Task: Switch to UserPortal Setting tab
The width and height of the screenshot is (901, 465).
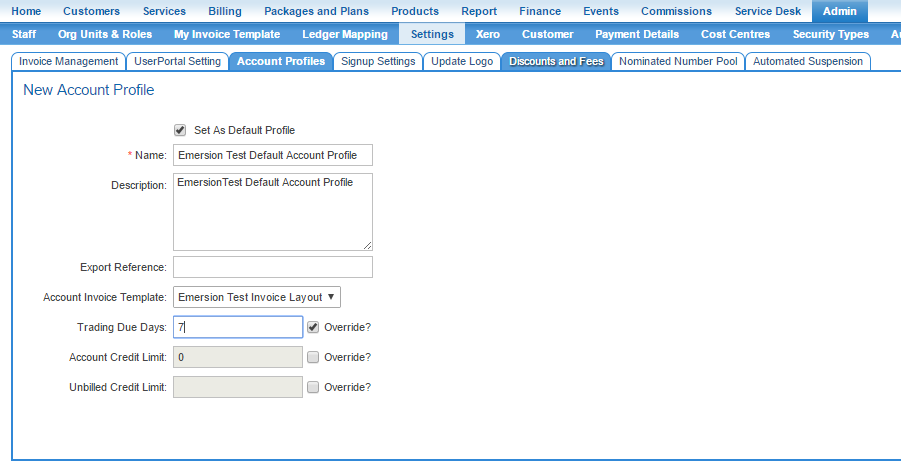Action: click(x=177, y=62)
